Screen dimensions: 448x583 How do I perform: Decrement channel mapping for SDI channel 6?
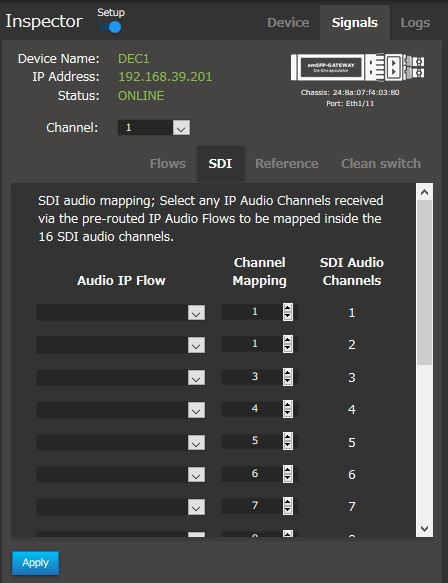(287, 478)
